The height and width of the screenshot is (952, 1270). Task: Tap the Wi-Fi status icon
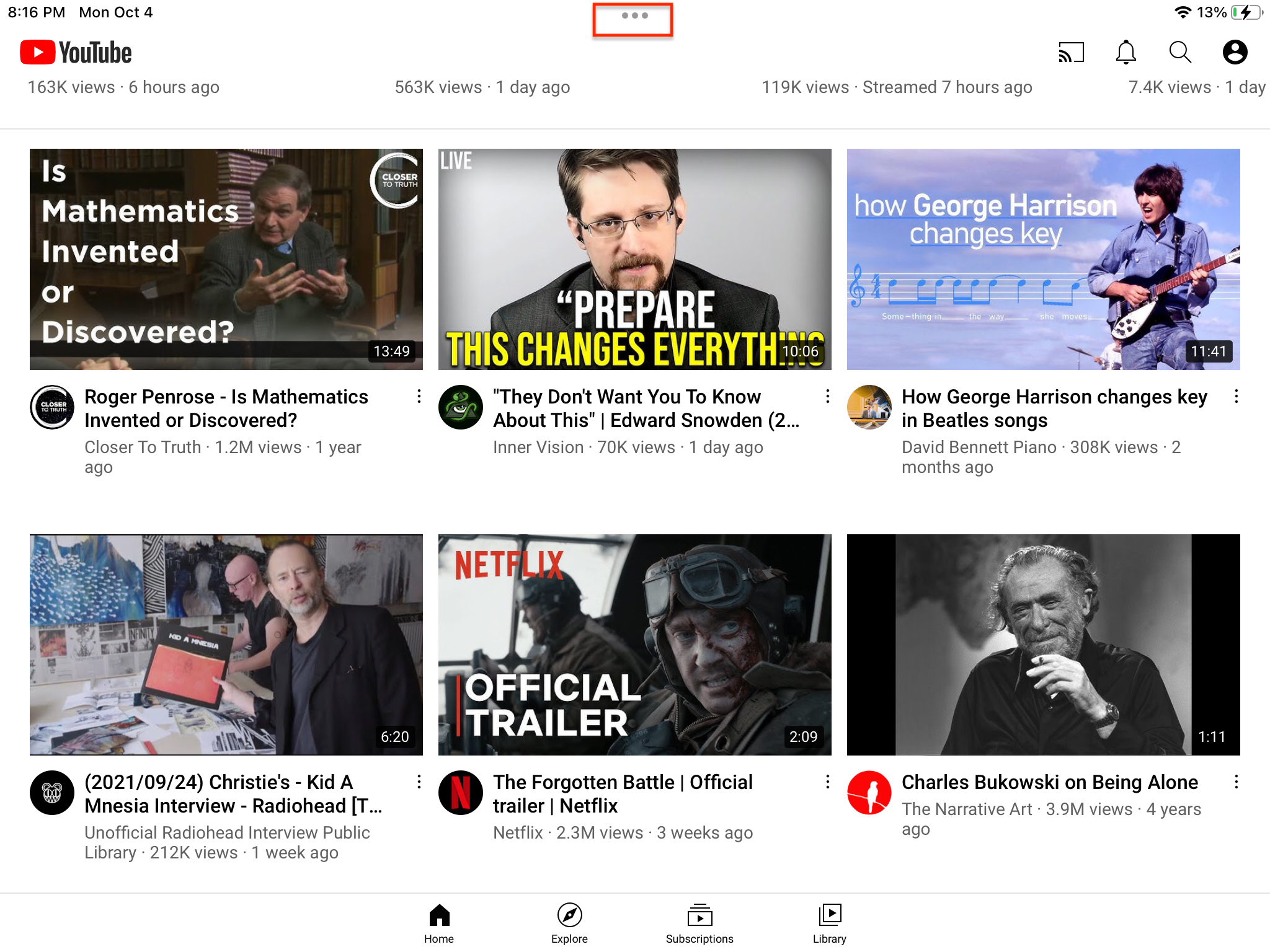(x=1183, y=12)
